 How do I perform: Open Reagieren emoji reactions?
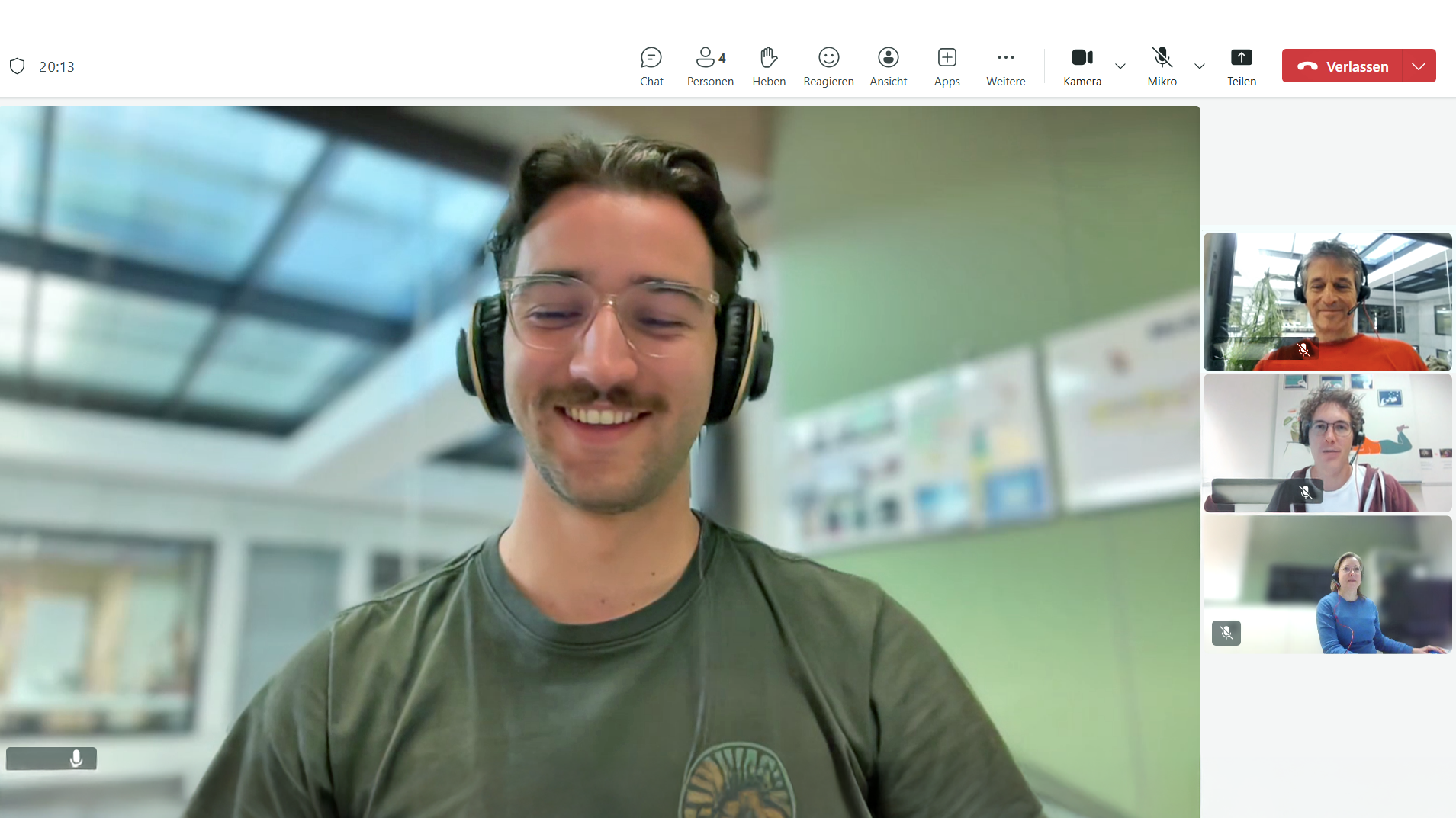(828, 66)
